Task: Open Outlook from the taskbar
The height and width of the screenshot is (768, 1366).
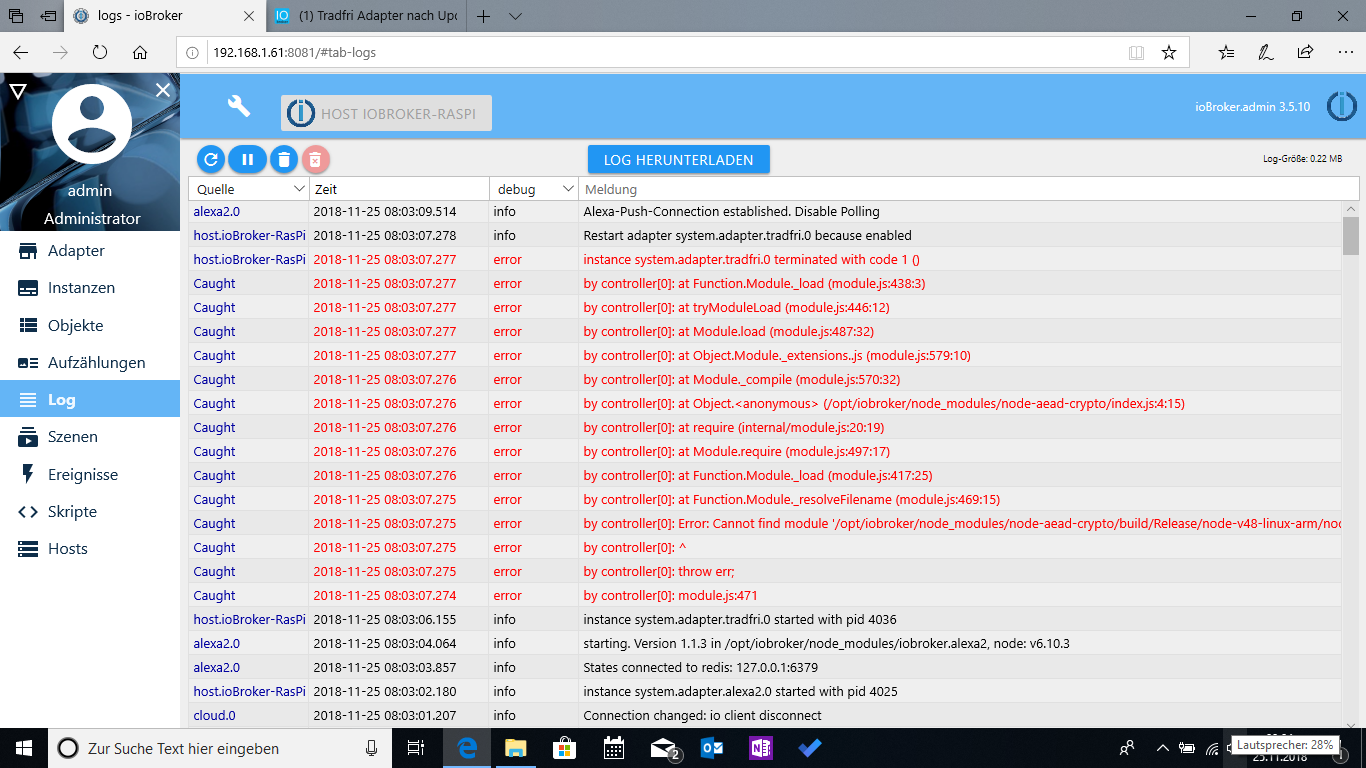Action: 712,748
